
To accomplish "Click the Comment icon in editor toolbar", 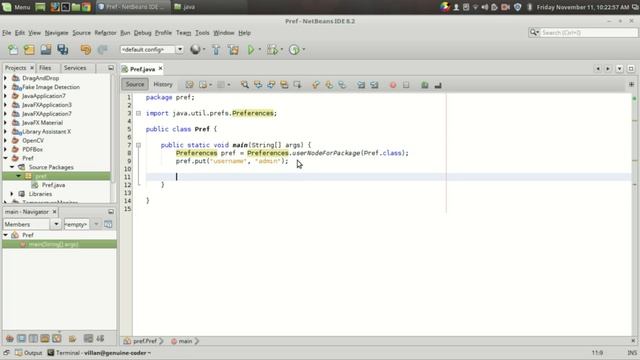I will tap(424, 85).
